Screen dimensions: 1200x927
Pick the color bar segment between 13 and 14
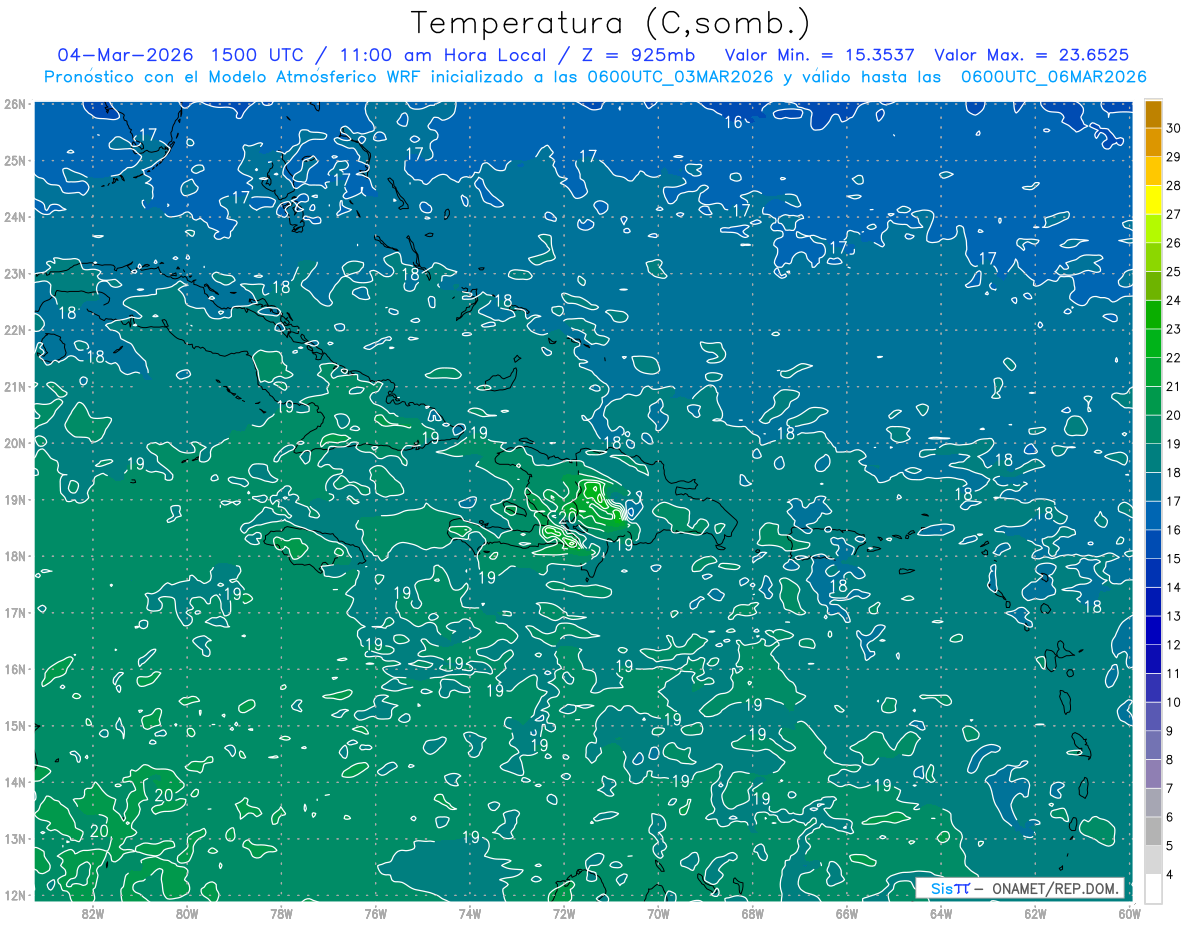pyautogui.click(x=1153, y=601)
